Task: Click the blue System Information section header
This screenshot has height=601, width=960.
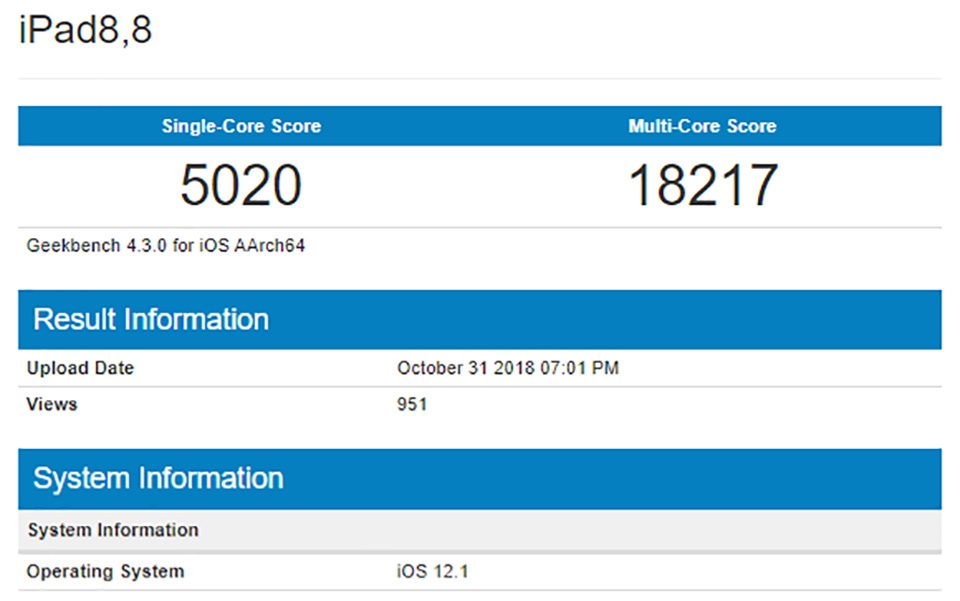Action: click(480, 479)
